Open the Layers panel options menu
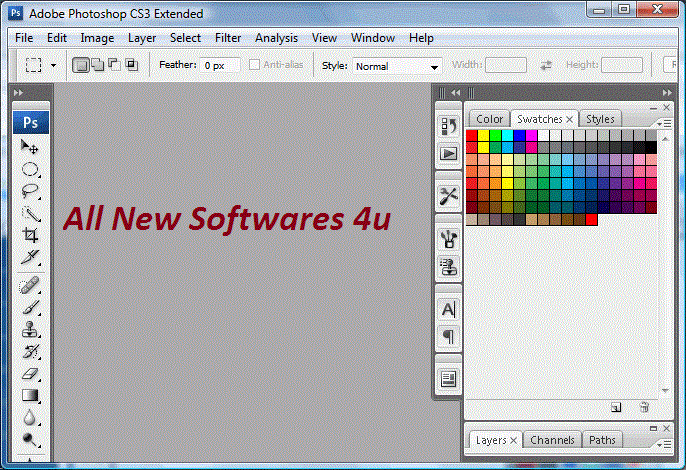 (664, 445)
